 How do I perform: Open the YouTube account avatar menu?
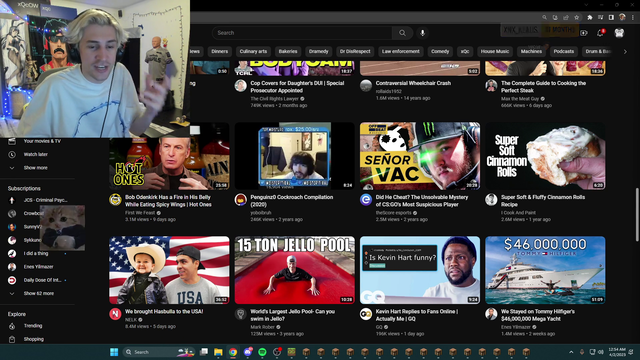619,33
